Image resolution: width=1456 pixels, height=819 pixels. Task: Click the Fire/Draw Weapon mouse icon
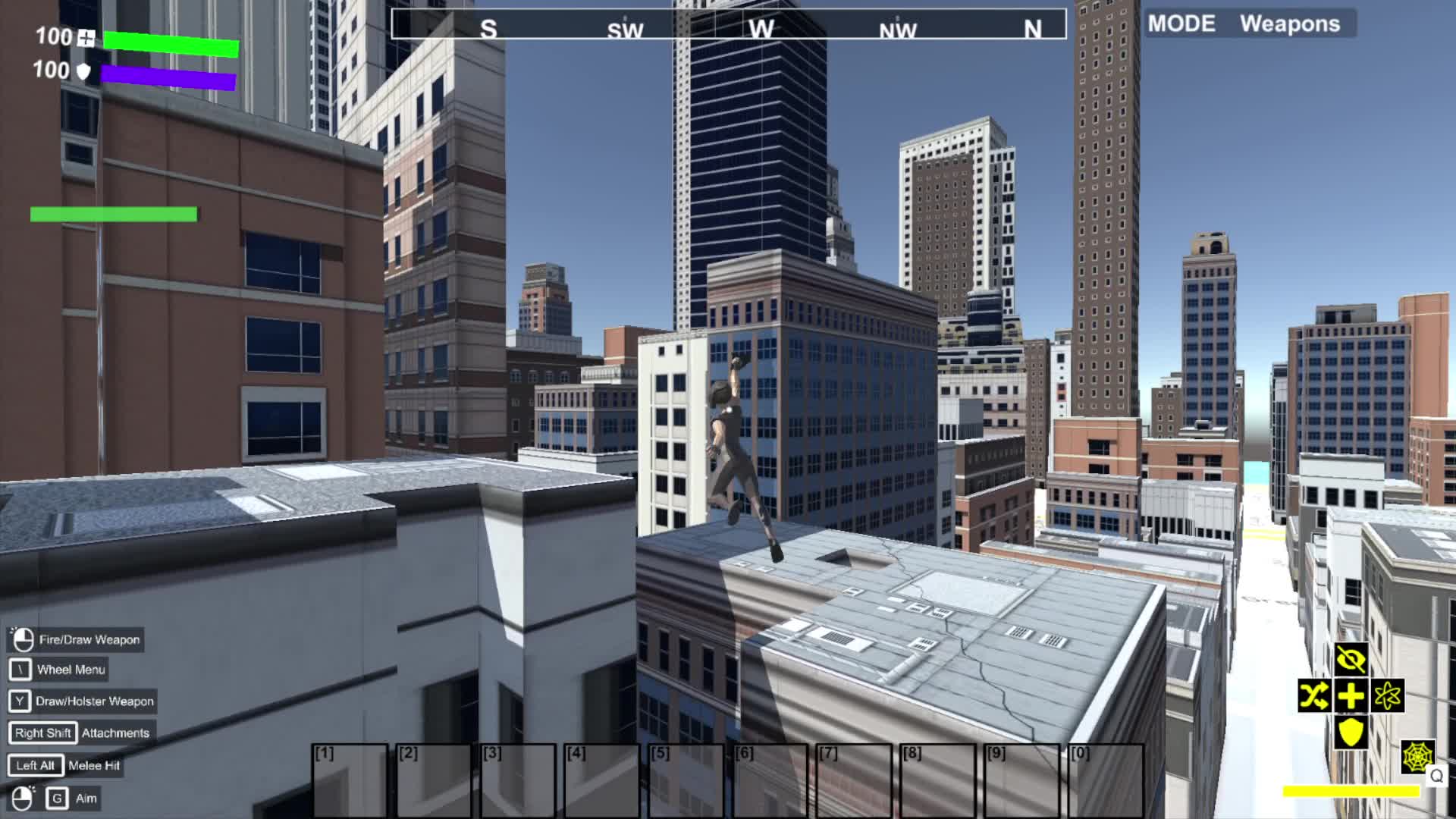coord(23,639)
